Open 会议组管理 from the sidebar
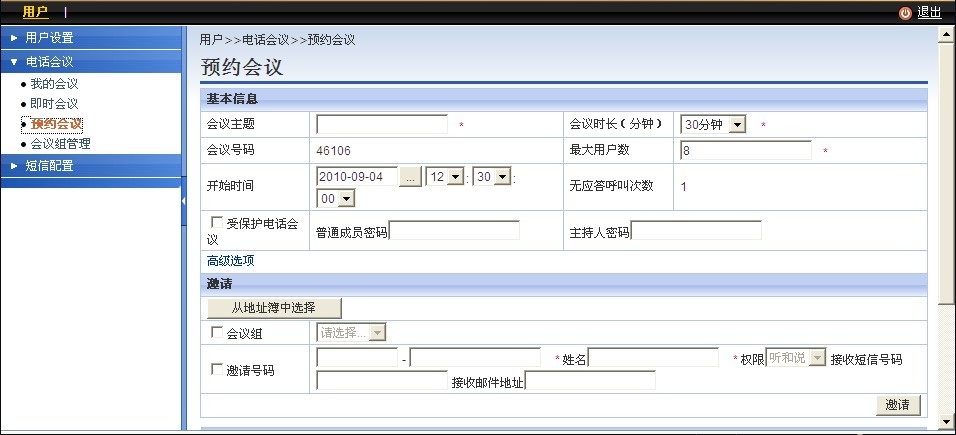This screenshot has width=956, height=435. click(60, 144)
